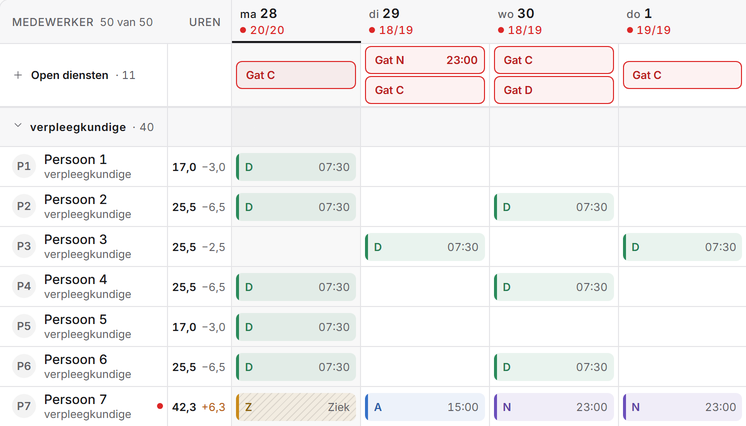Click the name Persoon 7

pyautogui.click(x=75, y=399)
